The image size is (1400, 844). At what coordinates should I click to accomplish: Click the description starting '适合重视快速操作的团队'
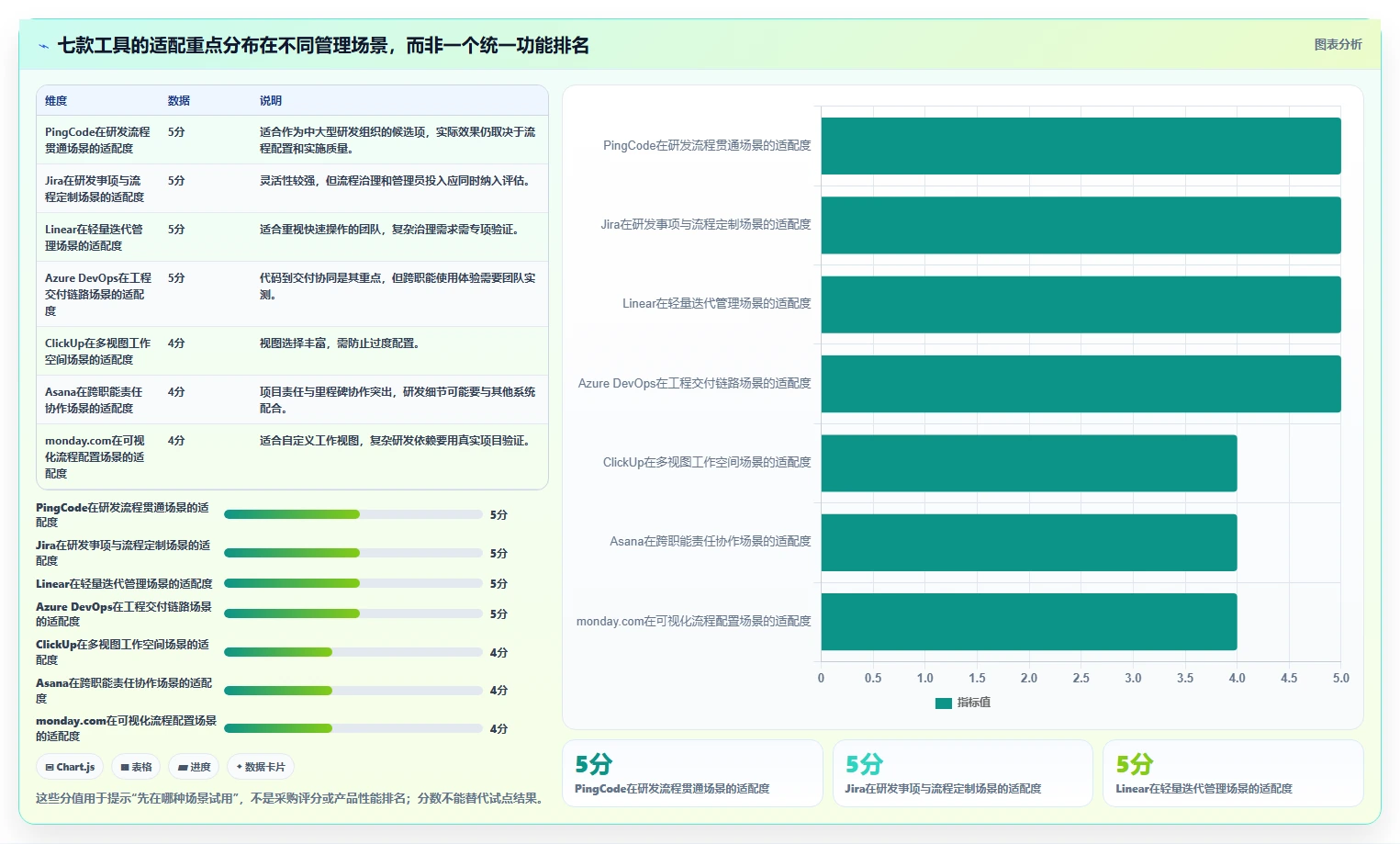point(391,230)
